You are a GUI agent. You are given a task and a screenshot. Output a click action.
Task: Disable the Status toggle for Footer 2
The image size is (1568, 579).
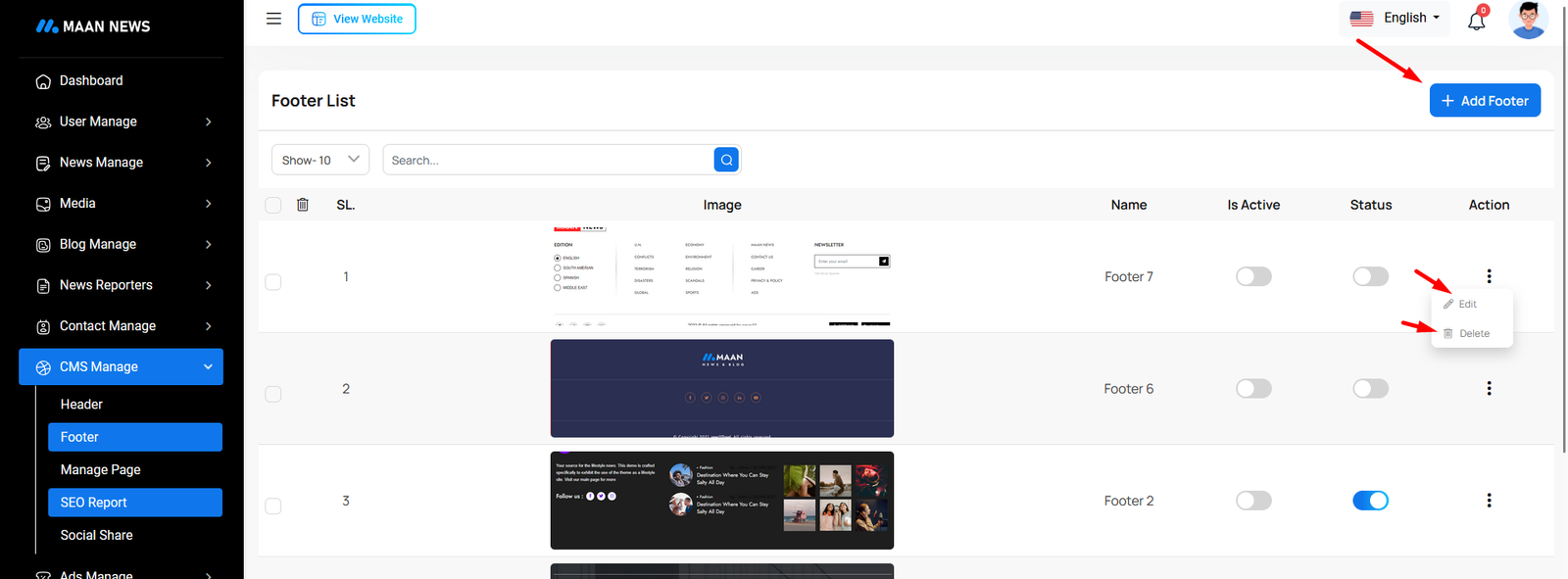point(1370,501)
